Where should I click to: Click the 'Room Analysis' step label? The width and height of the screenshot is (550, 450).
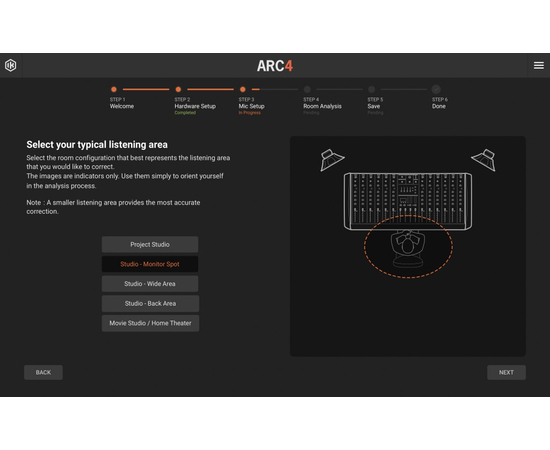322,106
